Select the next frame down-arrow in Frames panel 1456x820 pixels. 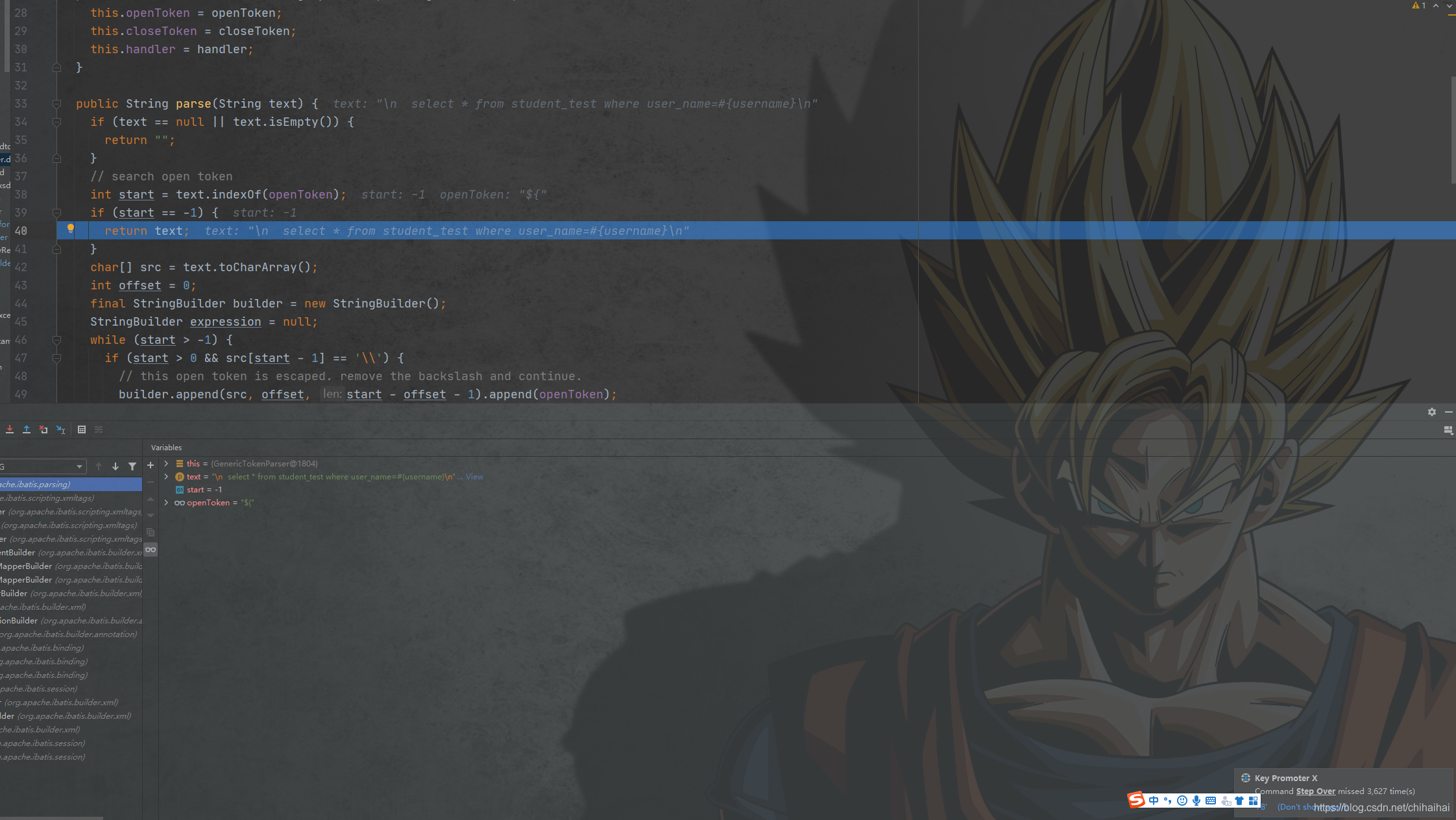coord(115,466)
